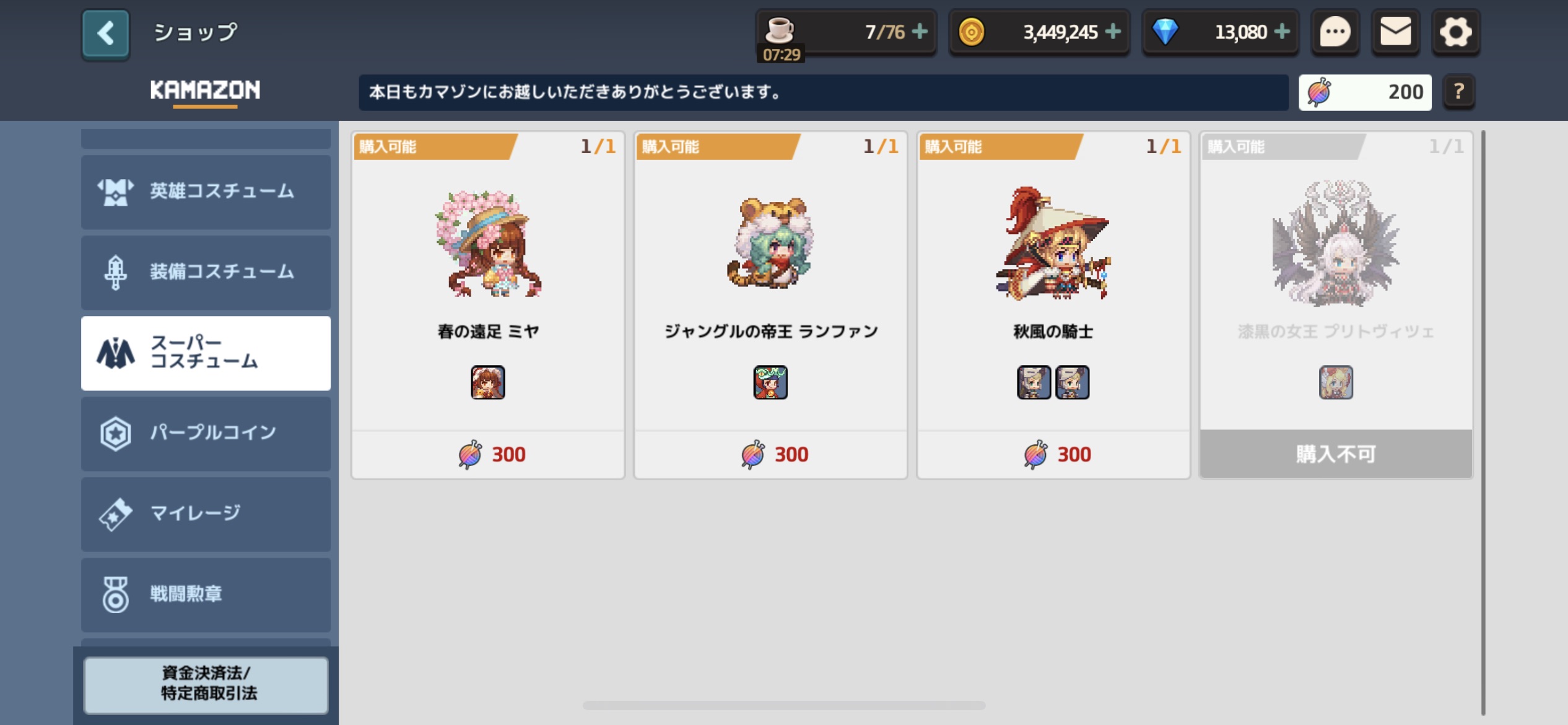The height and width of the screenshot is (725, 1568).
Task: Buy 秋風の騎士 costume for 300
Action: click(x=1053, y=454)
